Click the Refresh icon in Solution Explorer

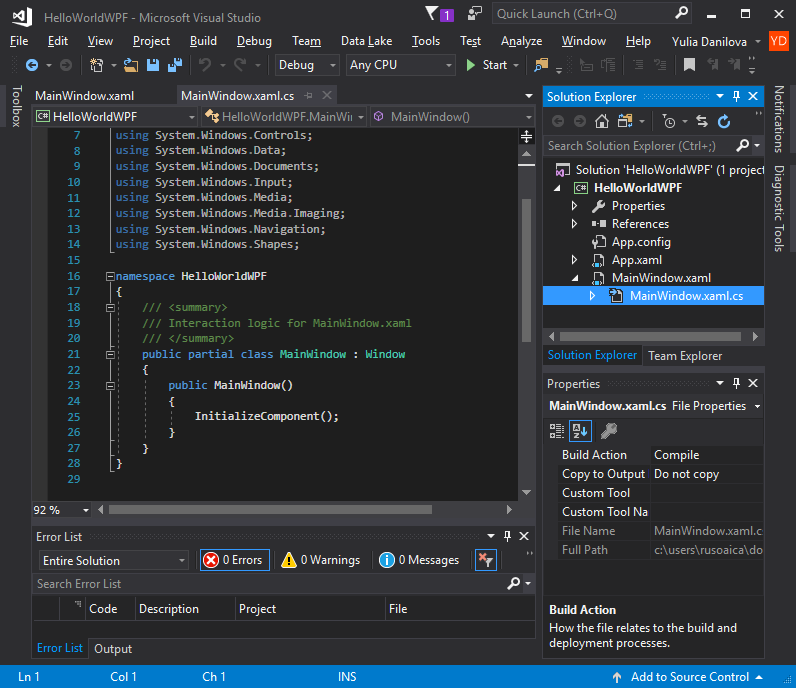click(724, 121)
